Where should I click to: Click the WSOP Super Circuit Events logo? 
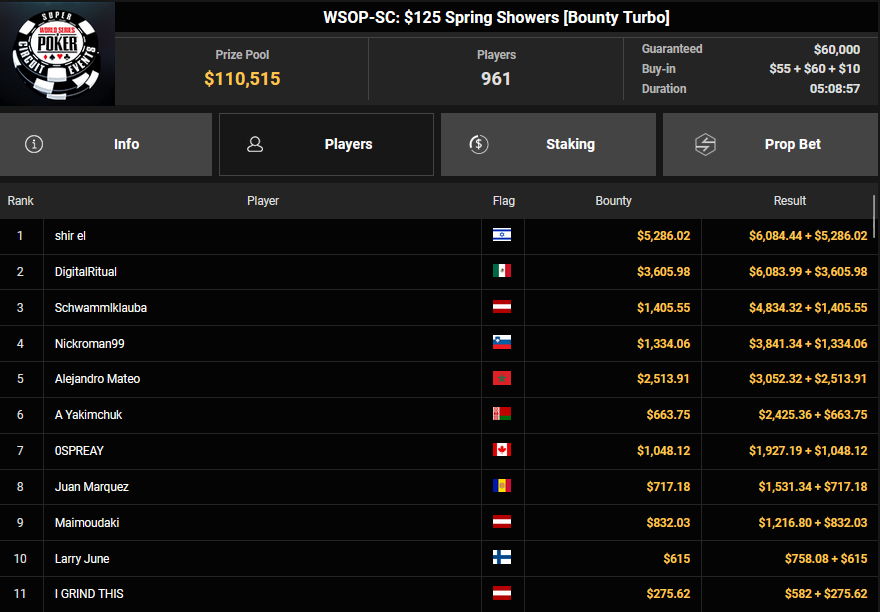57,53
